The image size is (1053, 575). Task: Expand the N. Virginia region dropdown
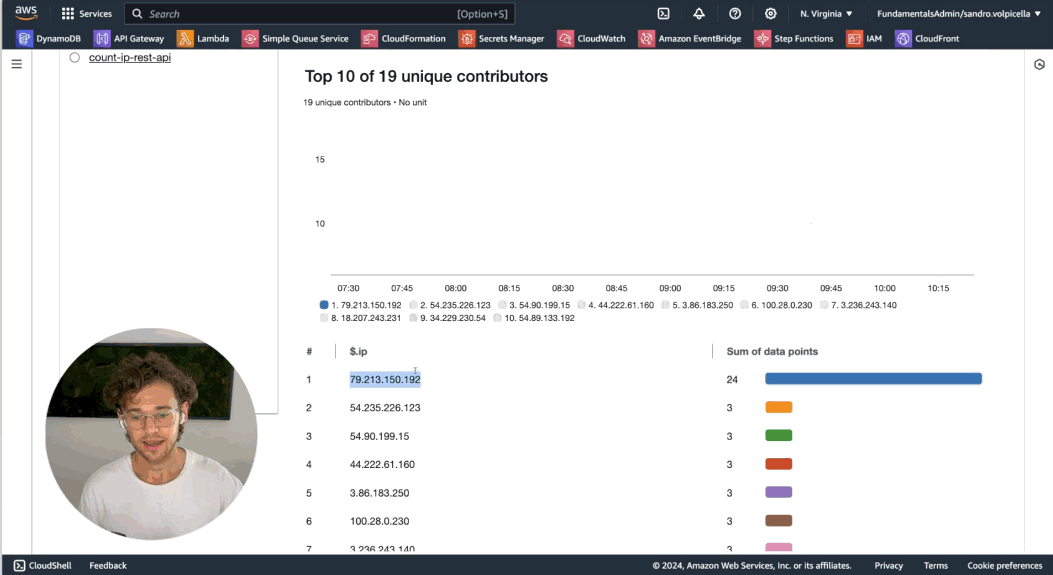(826, 13)
